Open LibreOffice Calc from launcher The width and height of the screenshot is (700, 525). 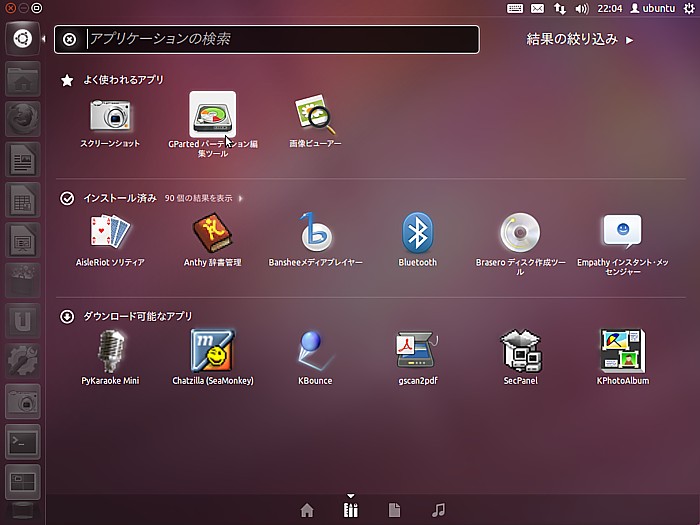pyautogui.click(x=23, y=200)
